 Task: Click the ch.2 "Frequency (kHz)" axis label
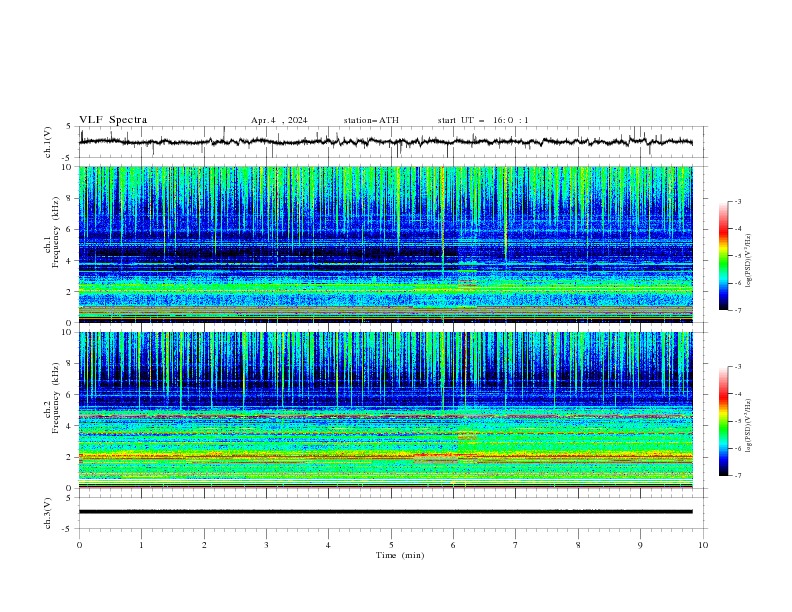click(x=55, y=398)
